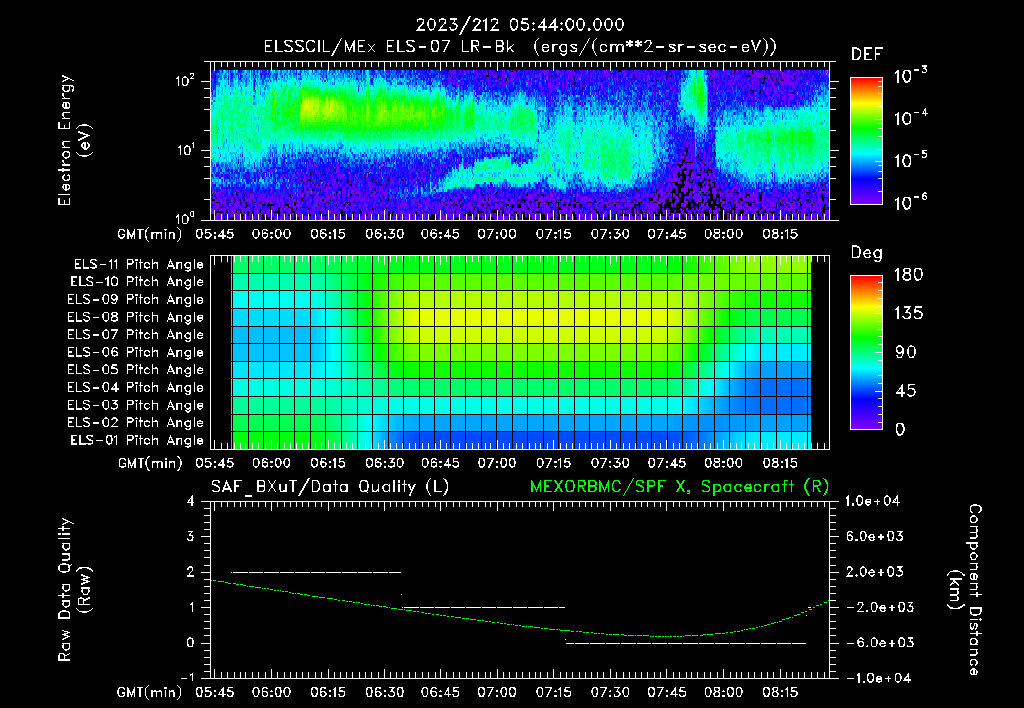The image size is (1024, 708).
Task: Click the green spike near 07:50 in the spectrogram
Action: (x=695, y=98)
